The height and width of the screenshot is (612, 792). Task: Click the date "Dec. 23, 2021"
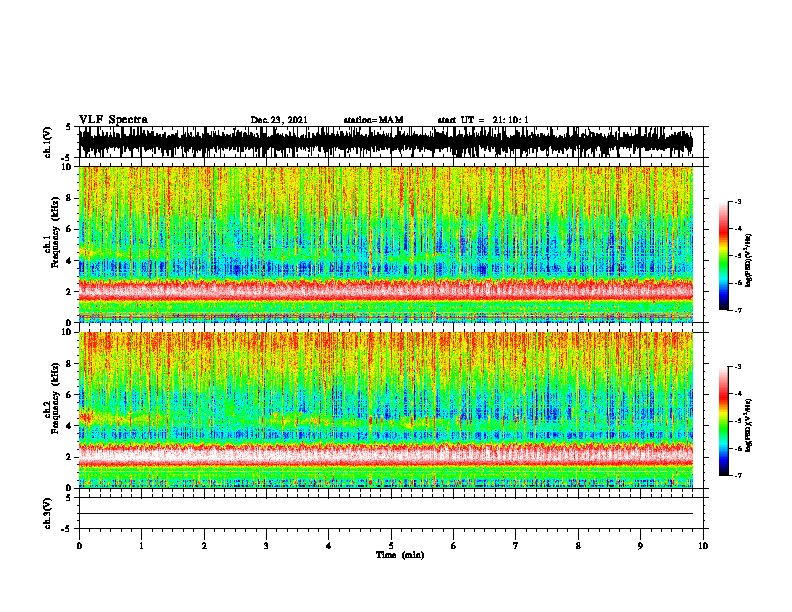click(x=279, y=120)
